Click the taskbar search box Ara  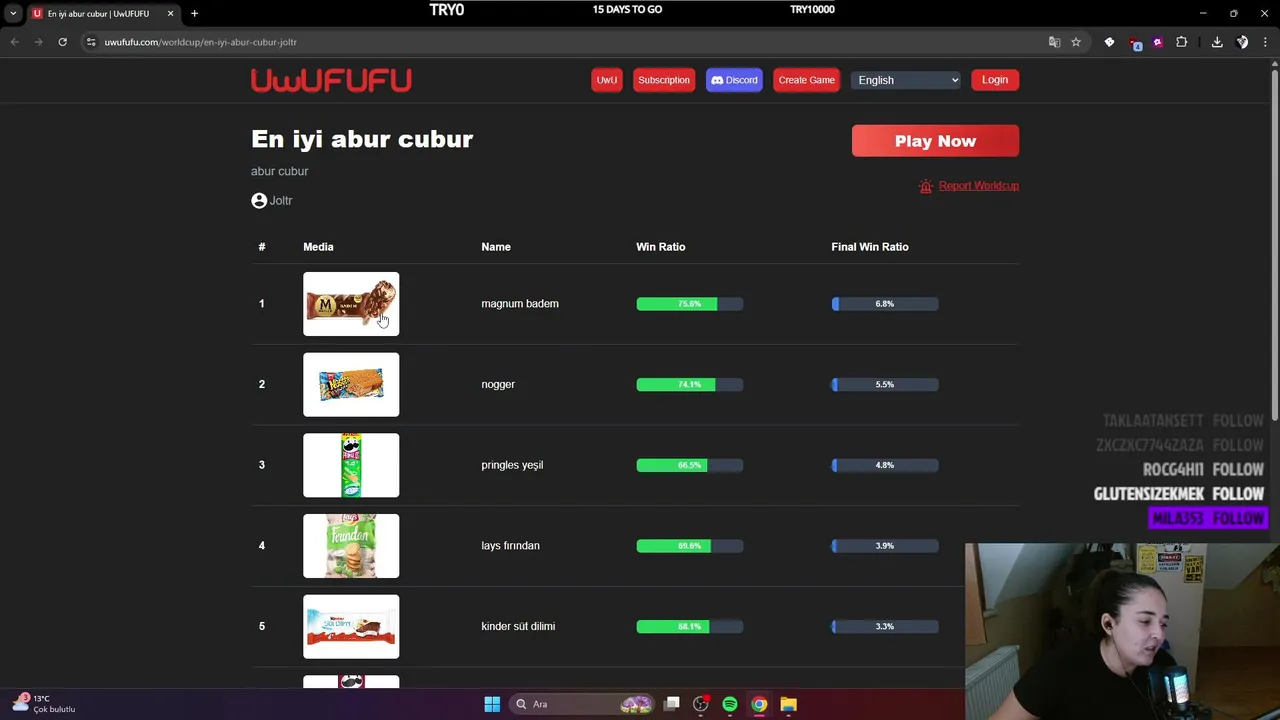pyautogui.click(x=580, y=704)
